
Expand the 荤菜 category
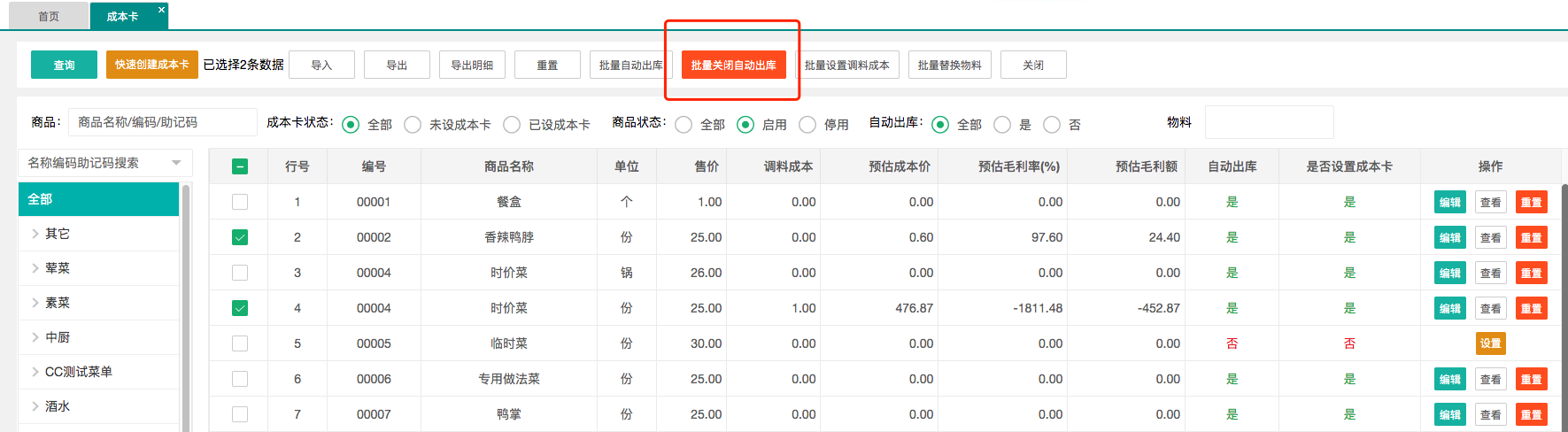click(x=35, y=268)
